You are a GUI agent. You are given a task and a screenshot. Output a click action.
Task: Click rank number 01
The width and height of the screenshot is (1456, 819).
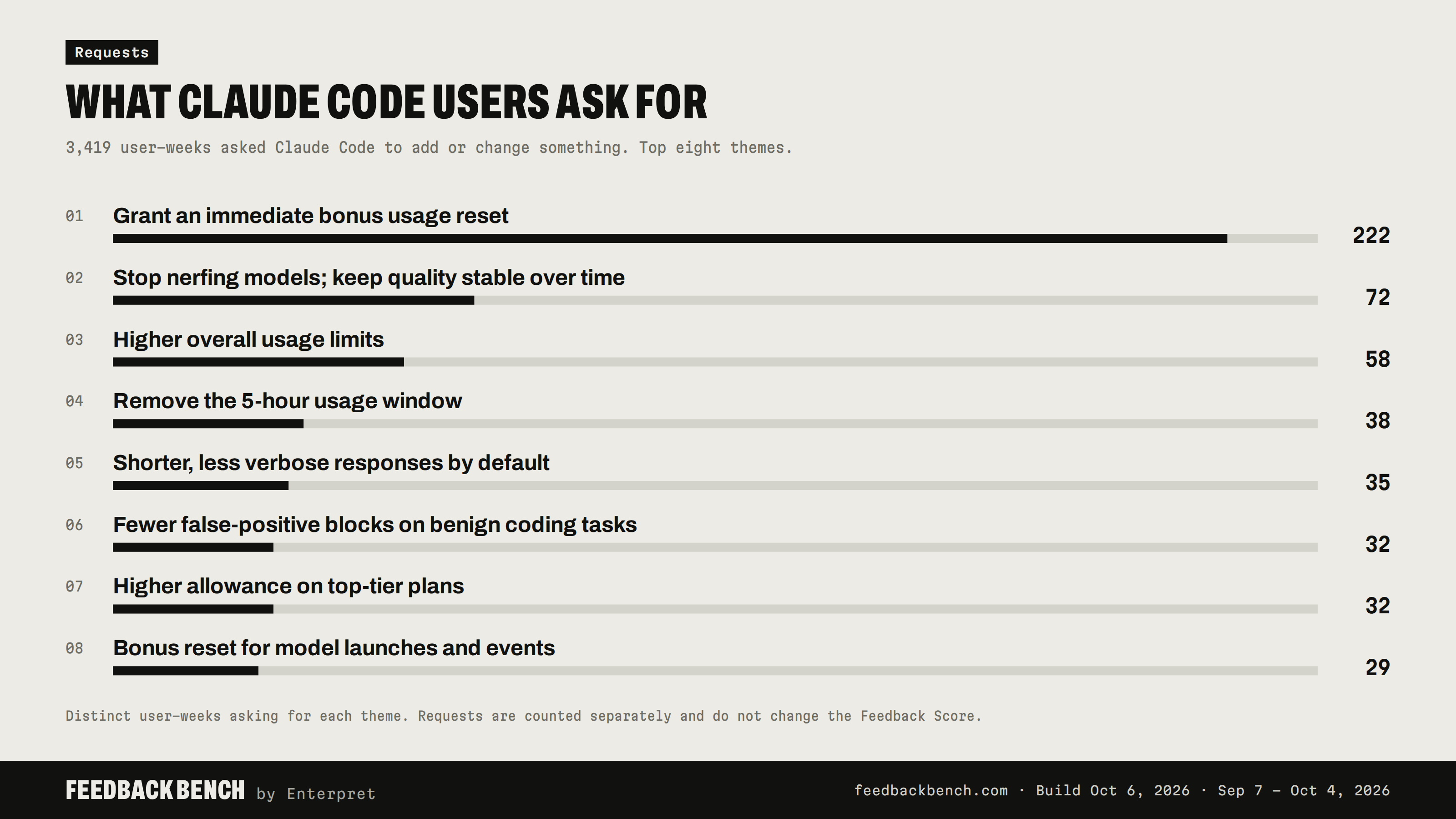pos(74,216)
